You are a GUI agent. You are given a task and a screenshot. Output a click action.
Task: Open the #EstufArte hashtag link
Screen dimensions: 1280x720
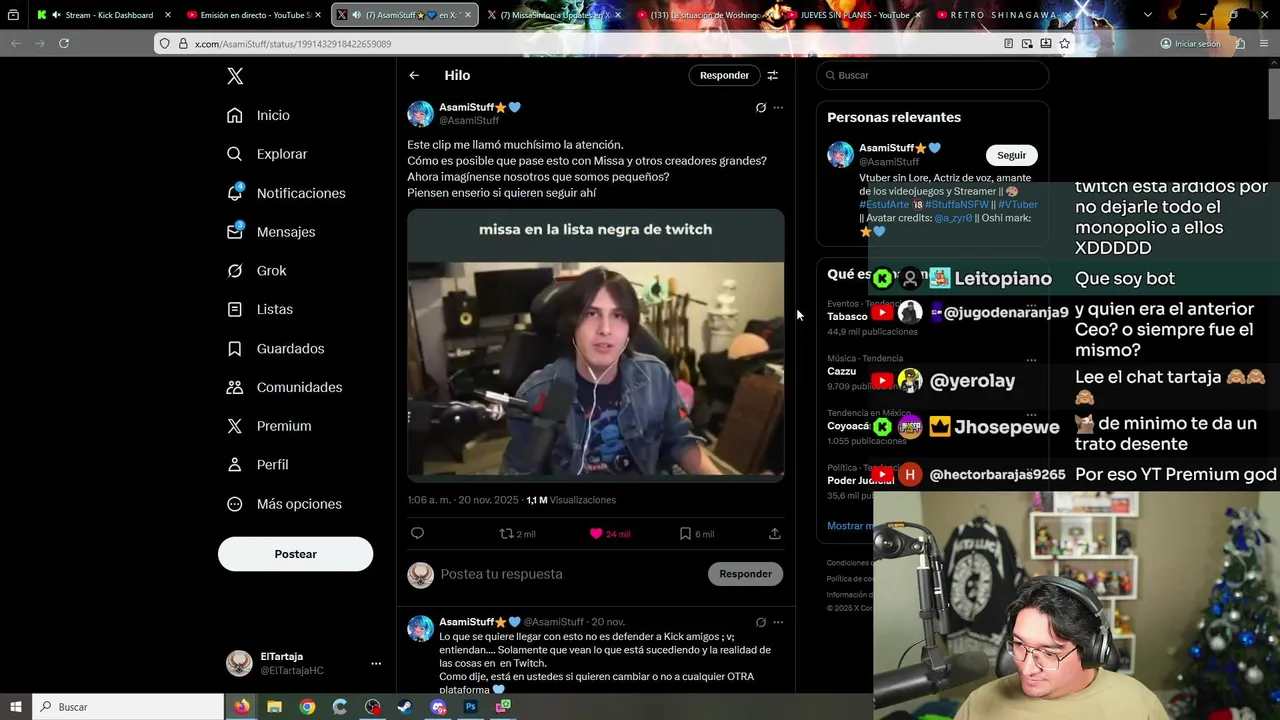click(x=884, y=205)
